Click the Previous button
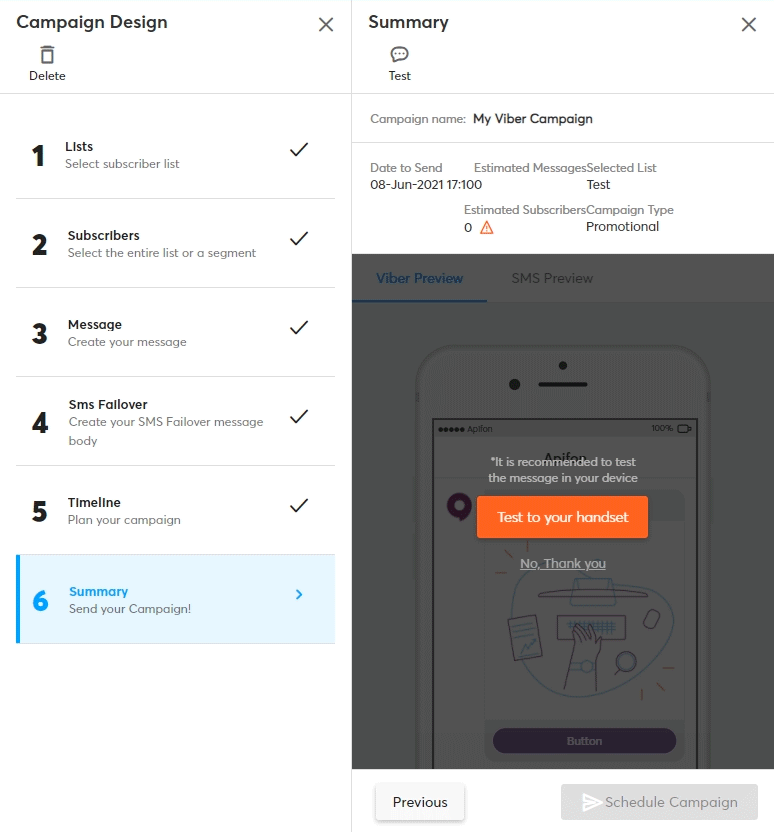 click(420, 802)
